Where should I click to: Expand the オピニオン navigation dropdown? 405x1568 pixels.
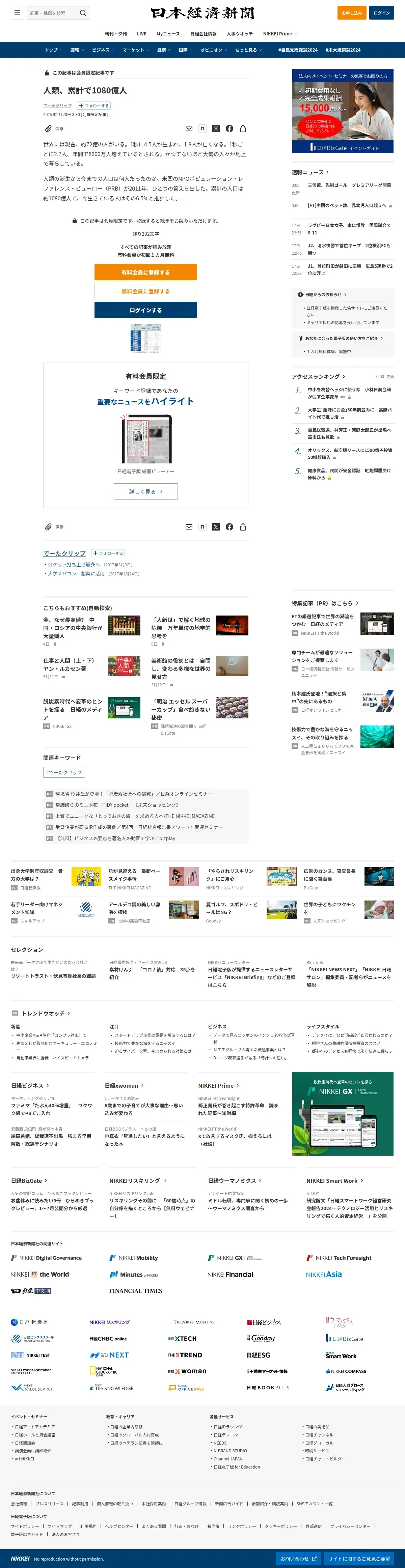click(214, 50)
